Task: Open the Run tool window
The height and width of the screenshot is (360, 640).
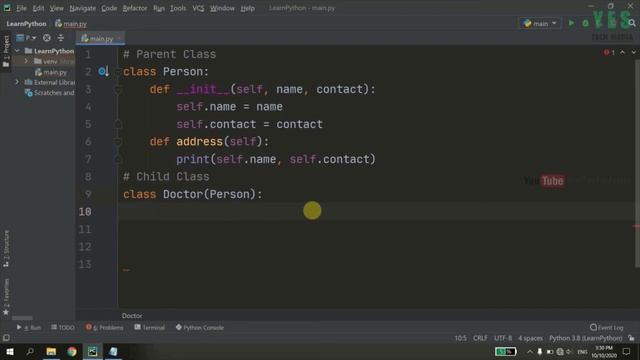Action: 29,327
